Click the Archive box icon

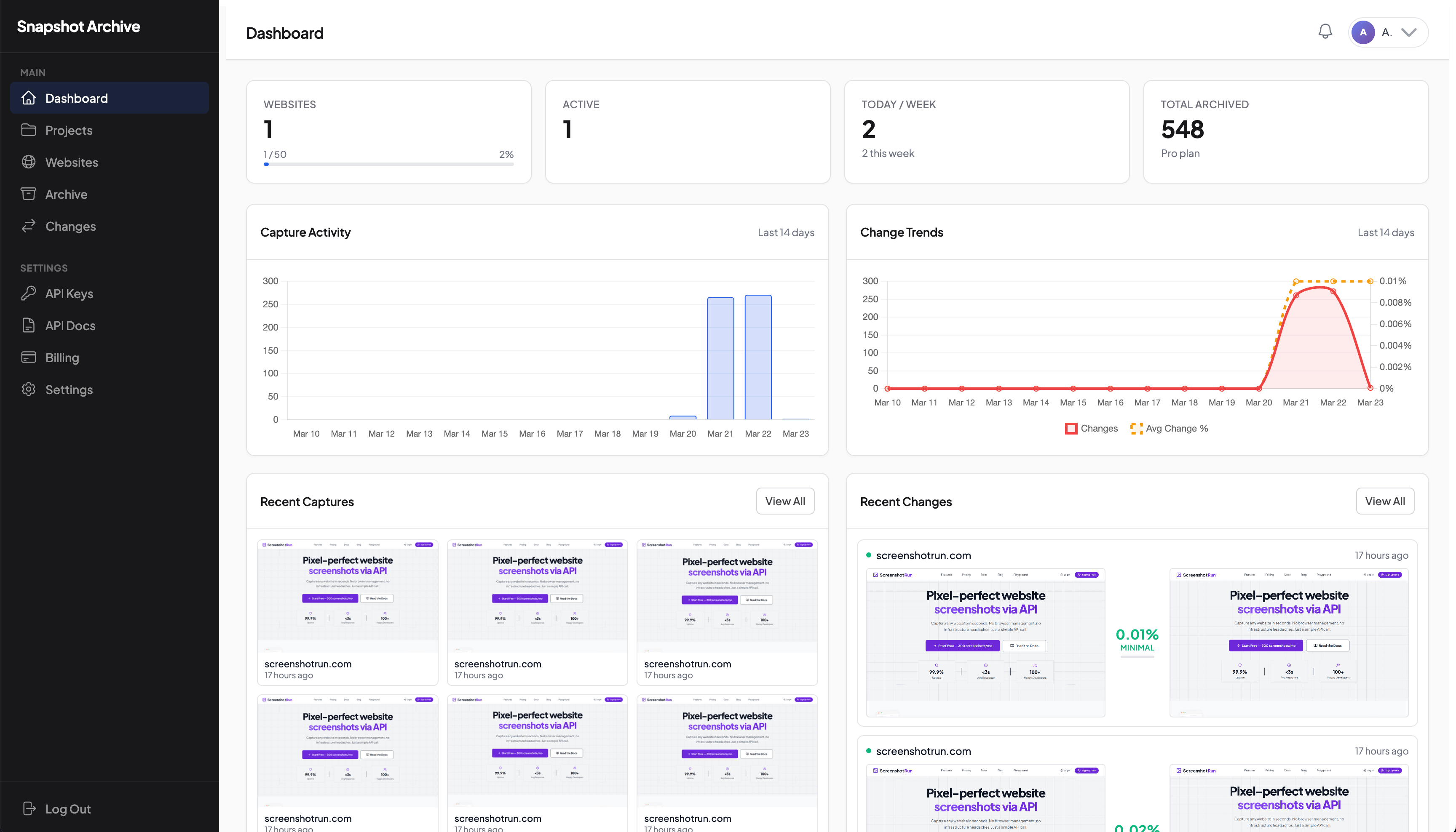point(29,194)
